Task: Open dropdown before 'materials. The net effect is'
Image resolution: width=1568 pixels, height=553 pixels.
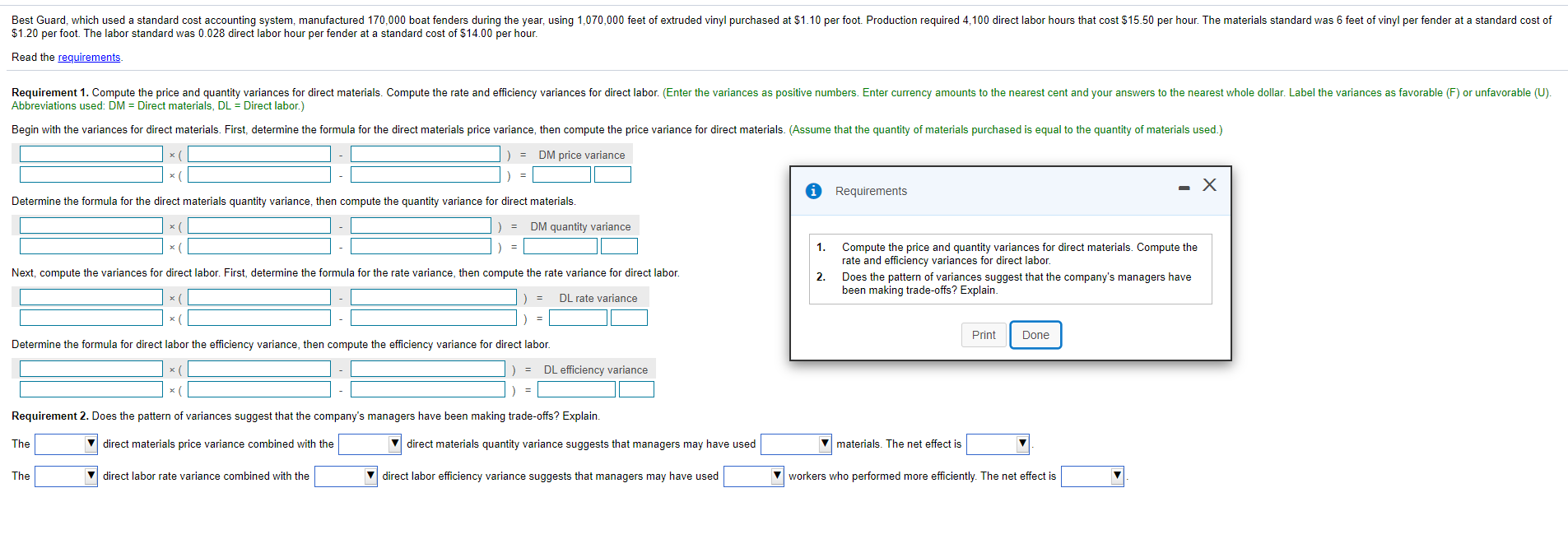Action: (796, 444)
